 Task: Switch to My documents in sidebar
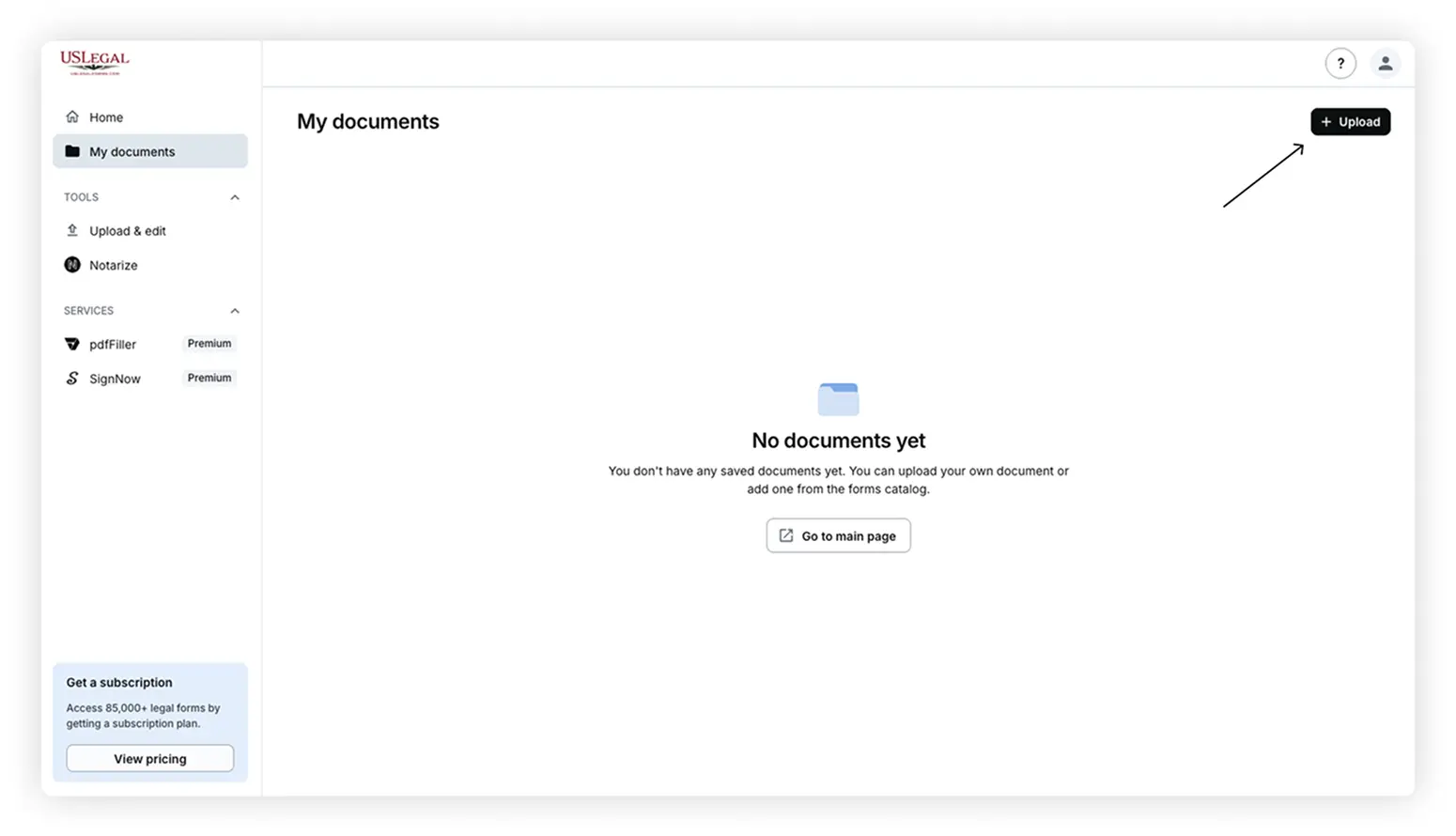[132, 151]
